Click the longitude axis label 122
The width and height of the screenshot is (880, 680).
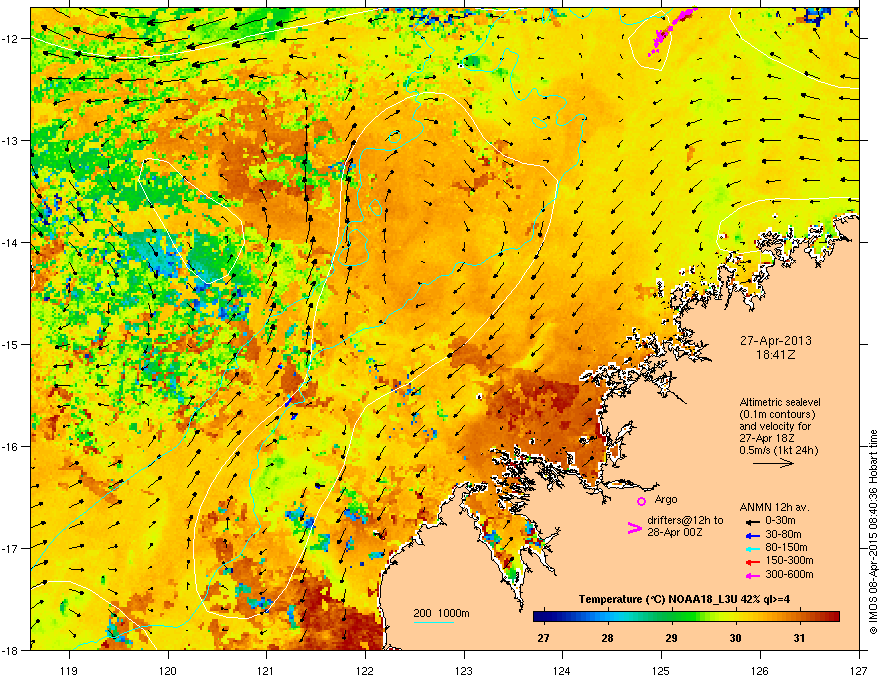point(365,671)
